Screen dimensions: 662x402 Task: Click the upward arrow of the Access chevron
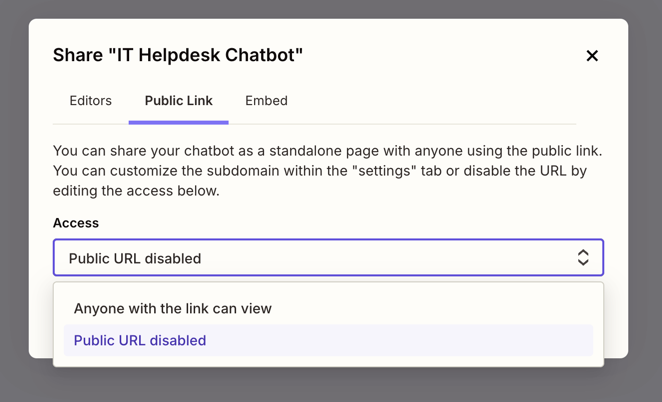tap(583, 252)
